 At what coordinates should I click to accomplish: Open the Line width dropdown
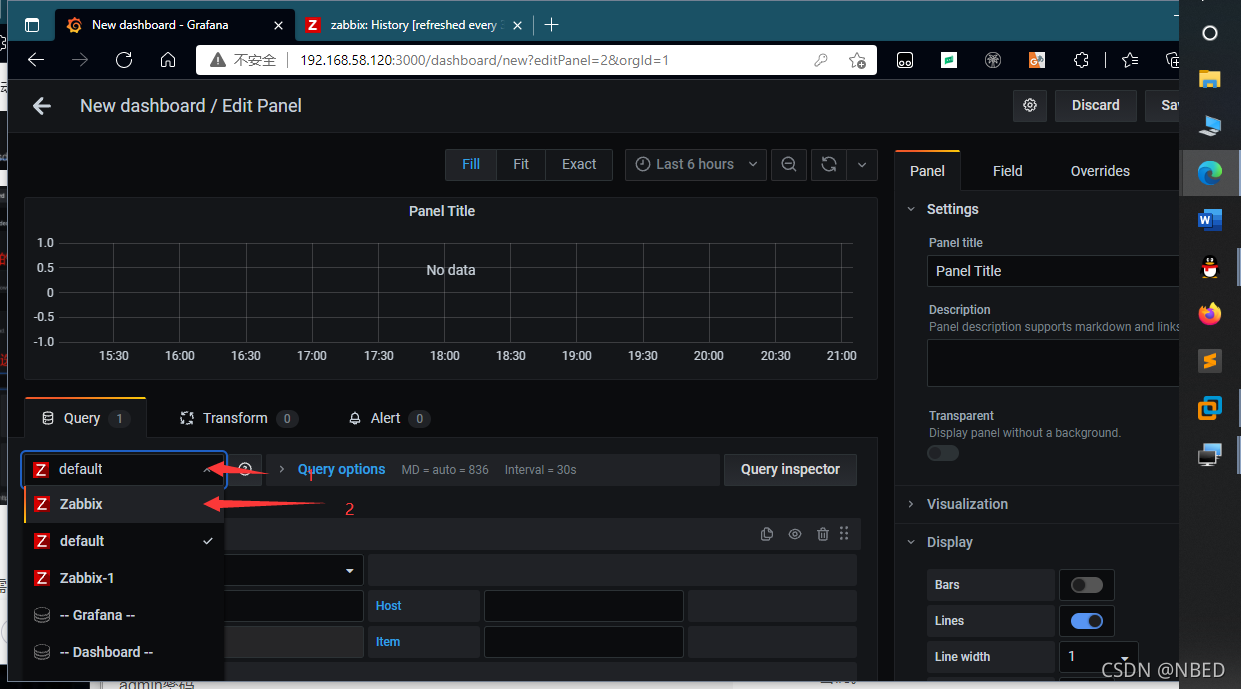[1099, 657]
